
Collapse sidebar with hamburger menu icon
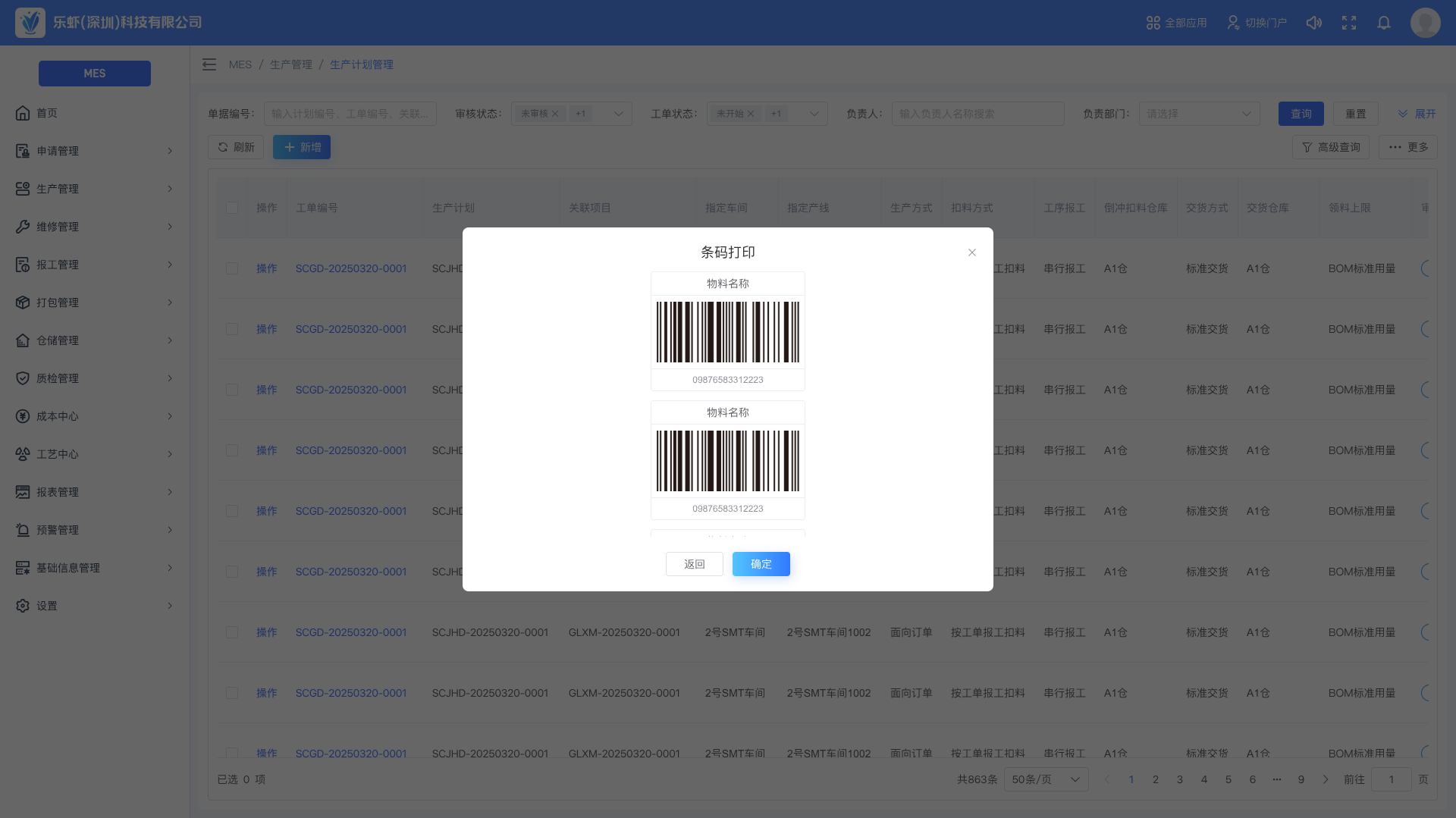209,64
